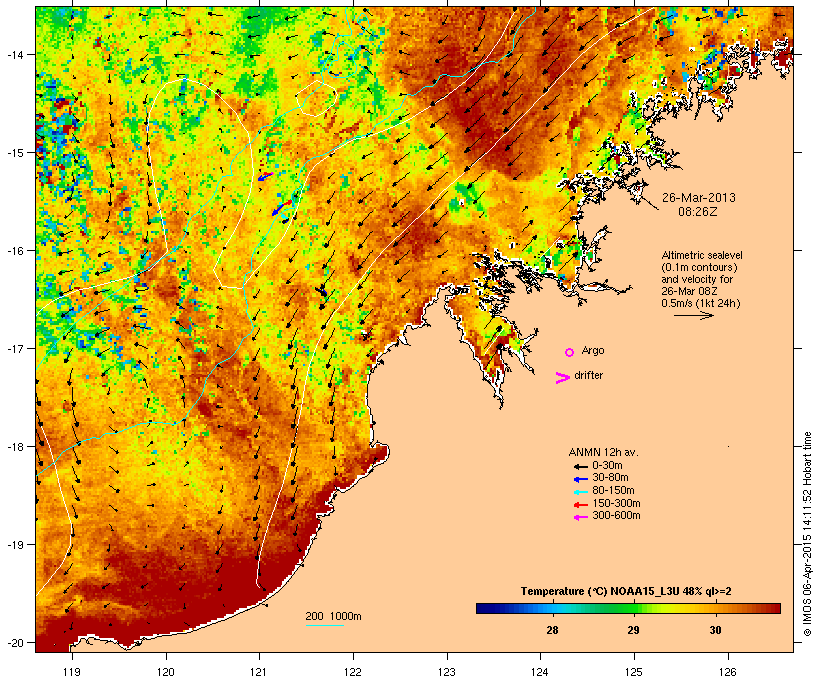820x680 pixels.
Task: Click the 80-150m depth label
Action: click(613, 491)
